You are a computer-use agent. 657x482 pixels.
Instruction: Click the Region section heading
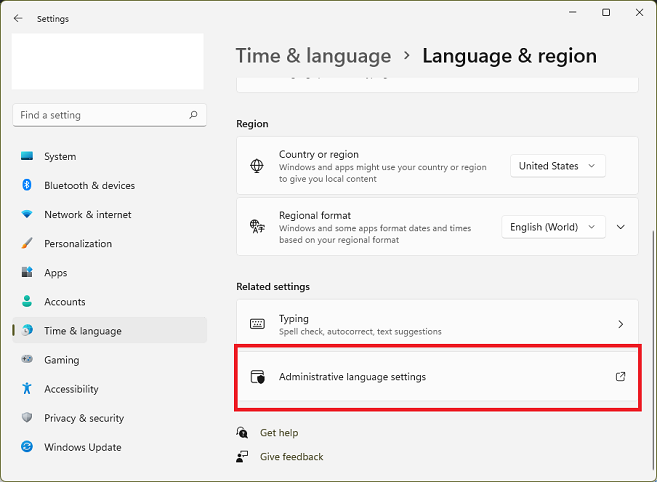click(x=252, y=124)
